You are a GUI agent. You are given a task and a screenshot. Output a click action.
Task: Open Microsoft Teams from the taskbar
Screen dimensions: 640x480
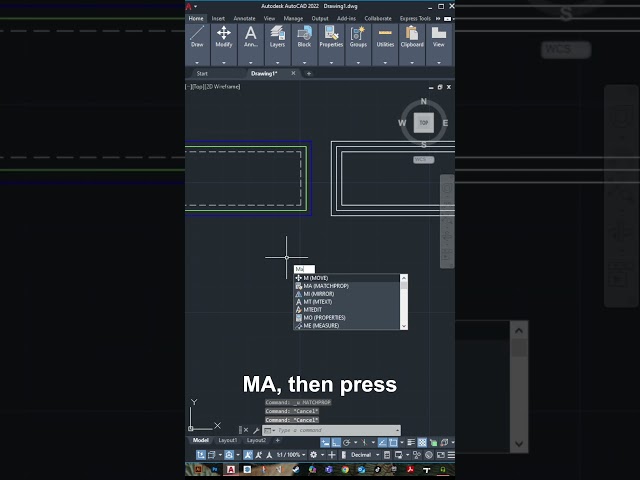pos(329,469)
